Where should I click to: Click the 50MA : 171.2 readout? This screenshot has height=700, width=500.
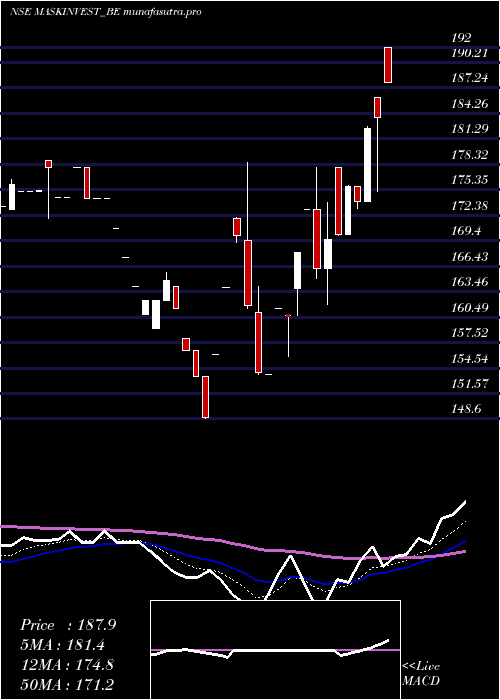tap(67, 684)
